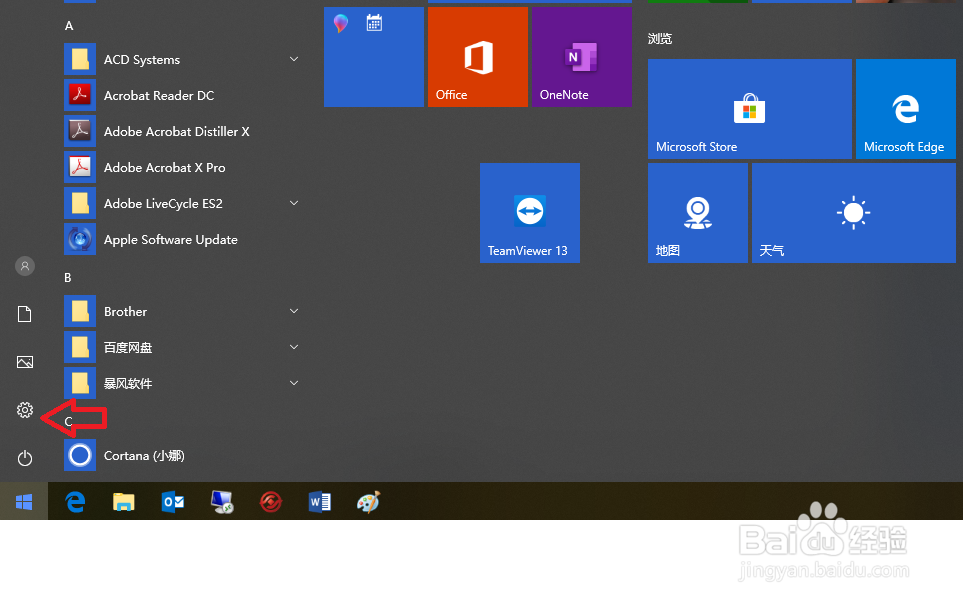963x604 pixels.
Task: Open Outlook from the taskbar
Action: tap(173, 502)
